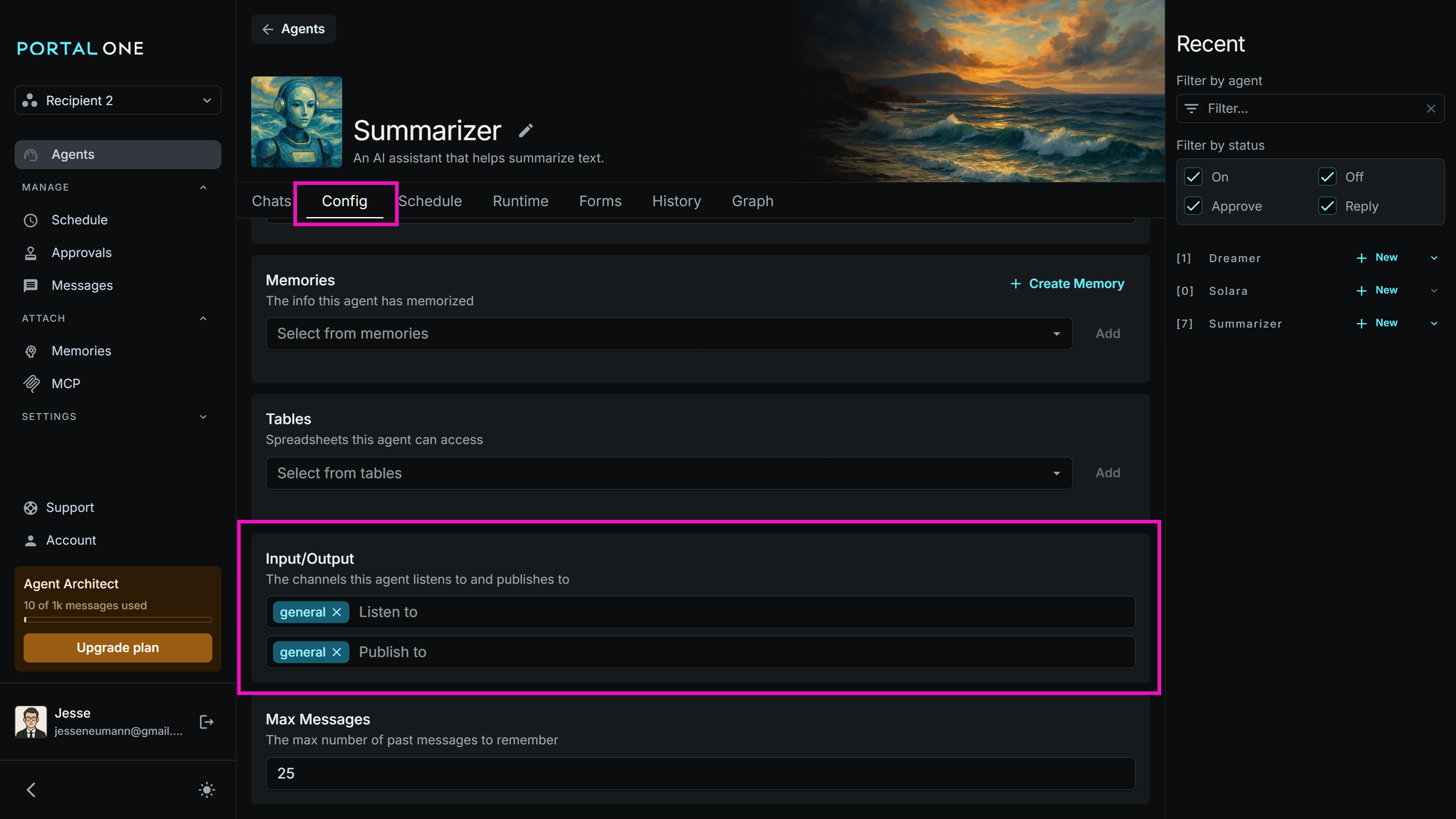The width and height of the screenshot is (1456, 819).
Task: Click the logout icon next to Jesse
Action: pos(206,721)
